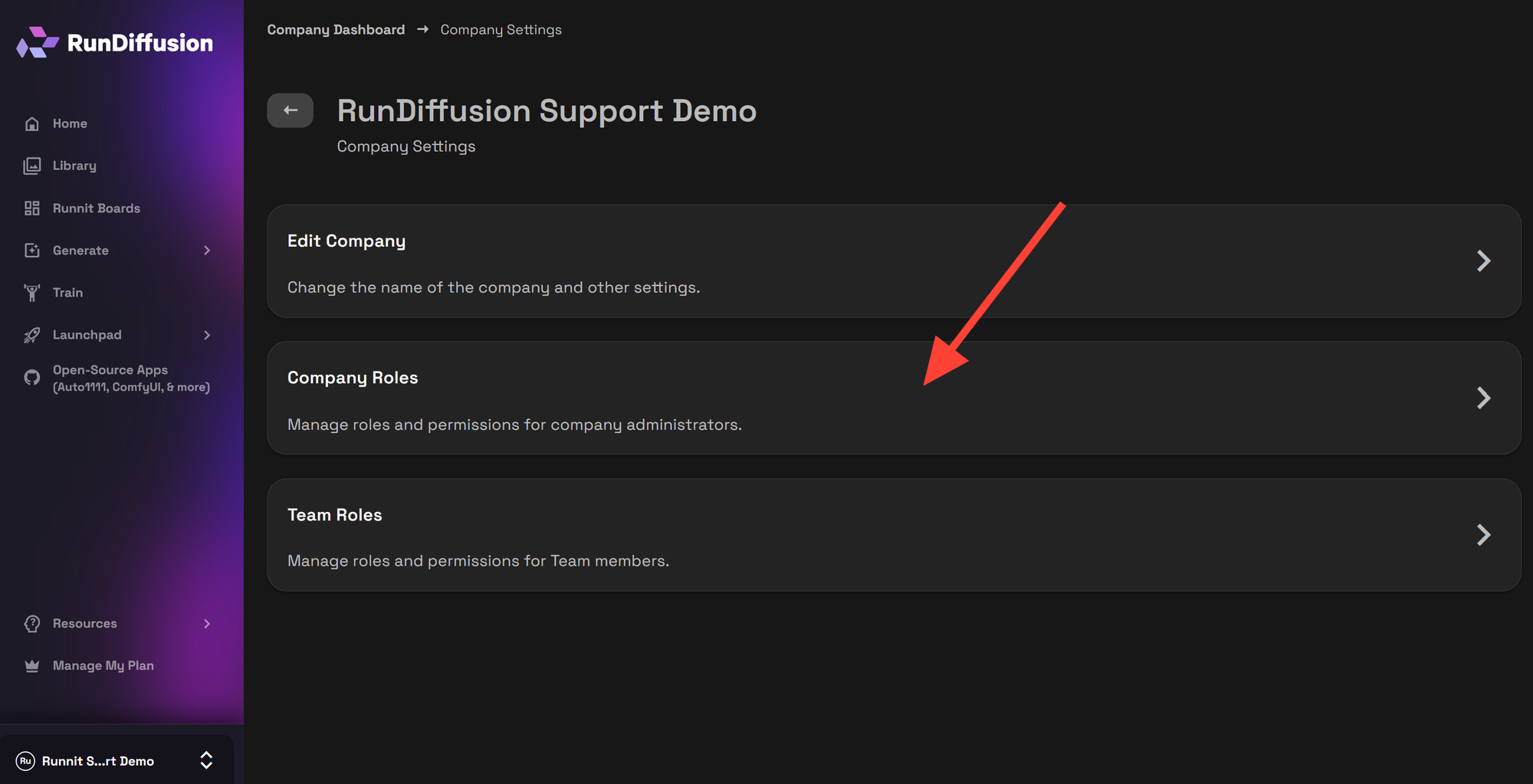Click the Manage My Plan crown icon
1533x784 pixels.
31,665
